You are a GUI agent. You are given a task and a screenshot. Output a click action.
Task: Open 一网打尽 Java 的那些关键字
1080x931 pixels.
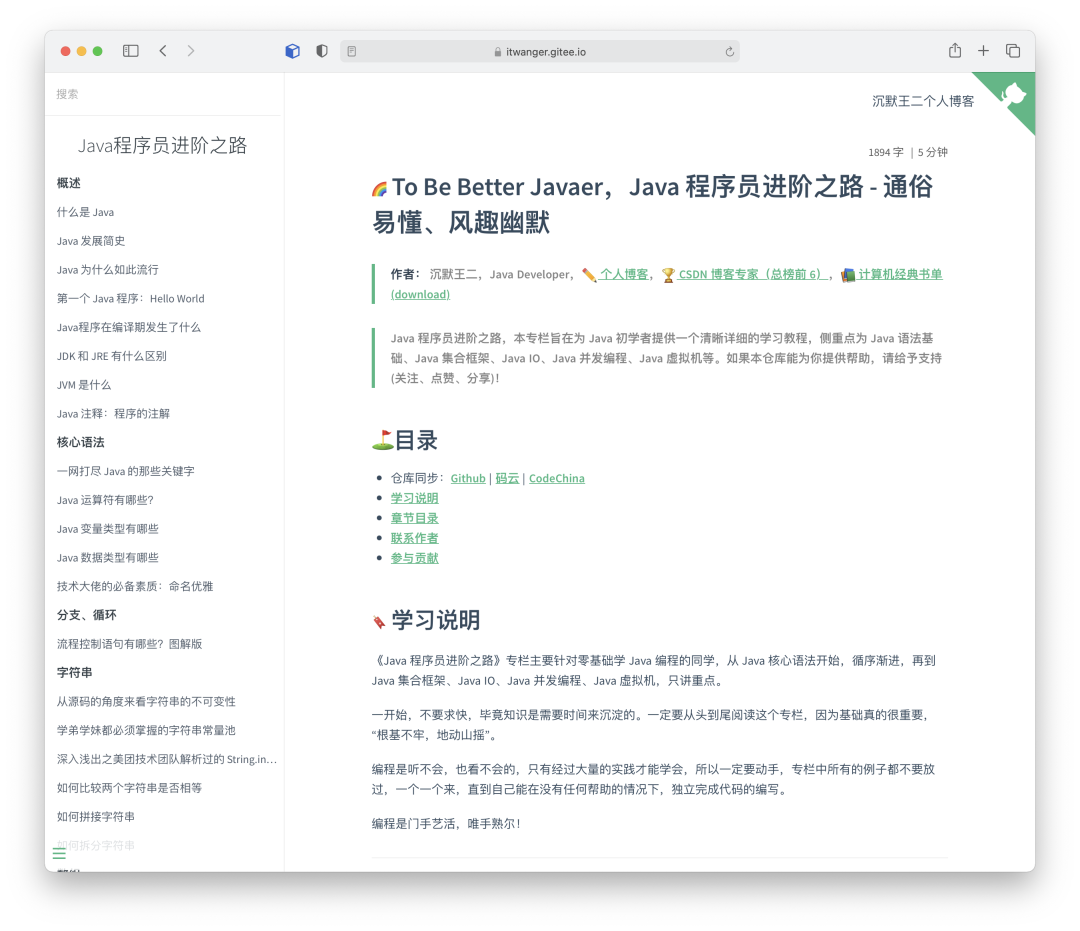pos(125,471)
